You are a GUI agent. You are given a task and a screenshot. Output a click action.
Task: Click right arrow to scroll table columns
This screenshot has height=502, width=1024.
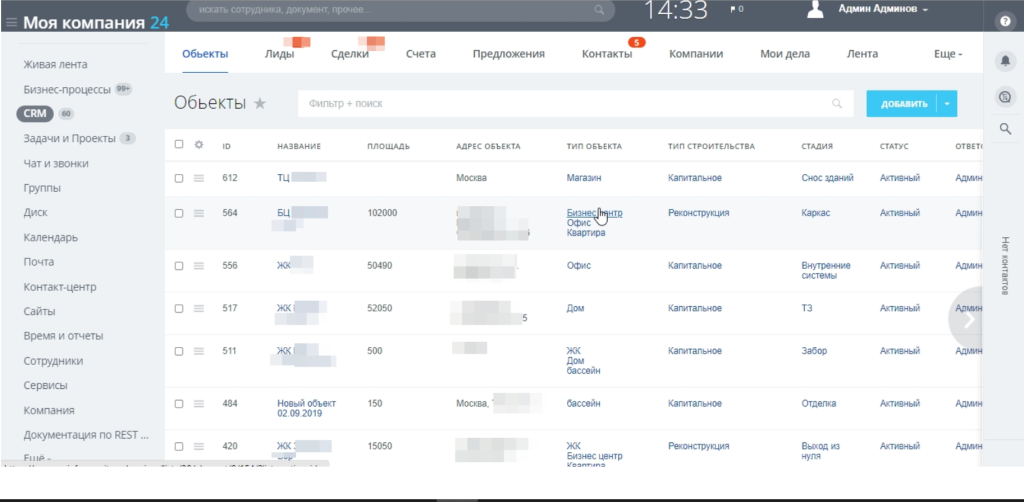click(969, 319)
